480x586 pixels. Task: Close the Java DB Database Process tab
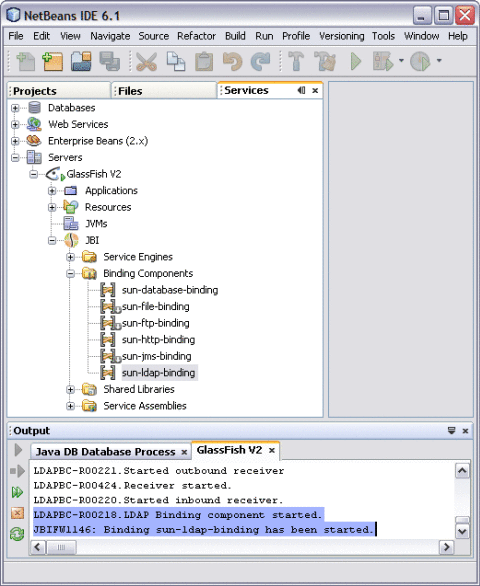[184, 452]
